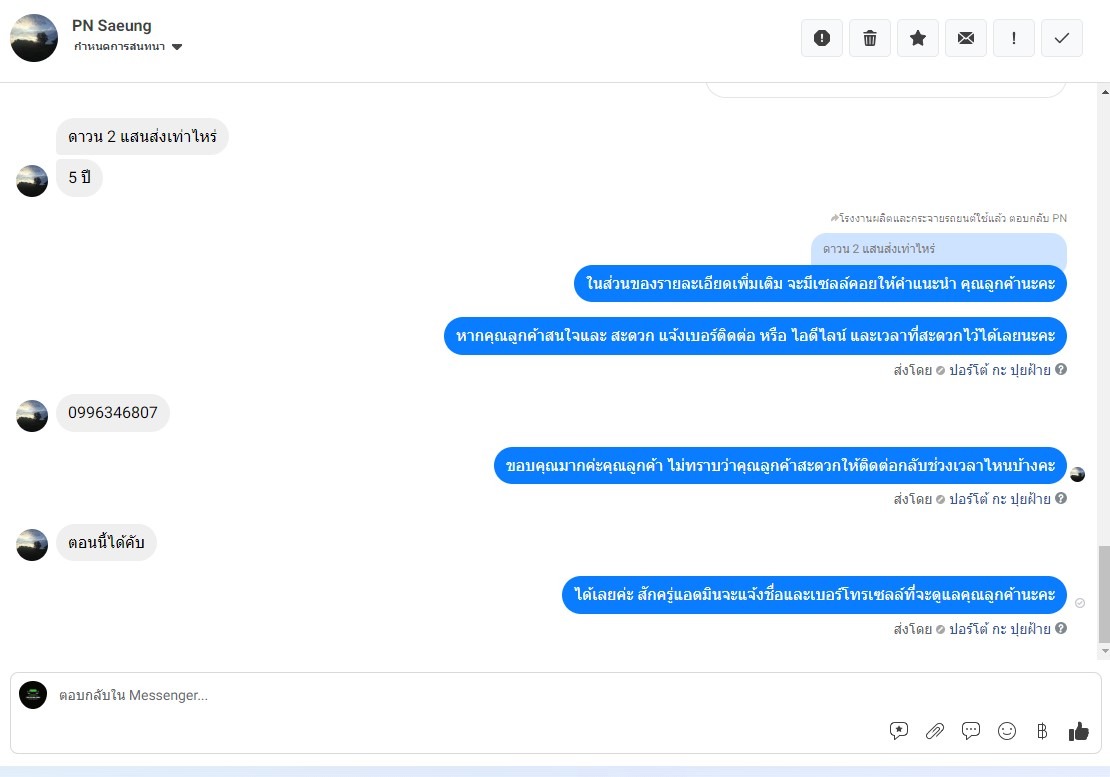The image size is (1110, 777).
Task: Click PN Saeung header avatar
Action: pos(34,38)
